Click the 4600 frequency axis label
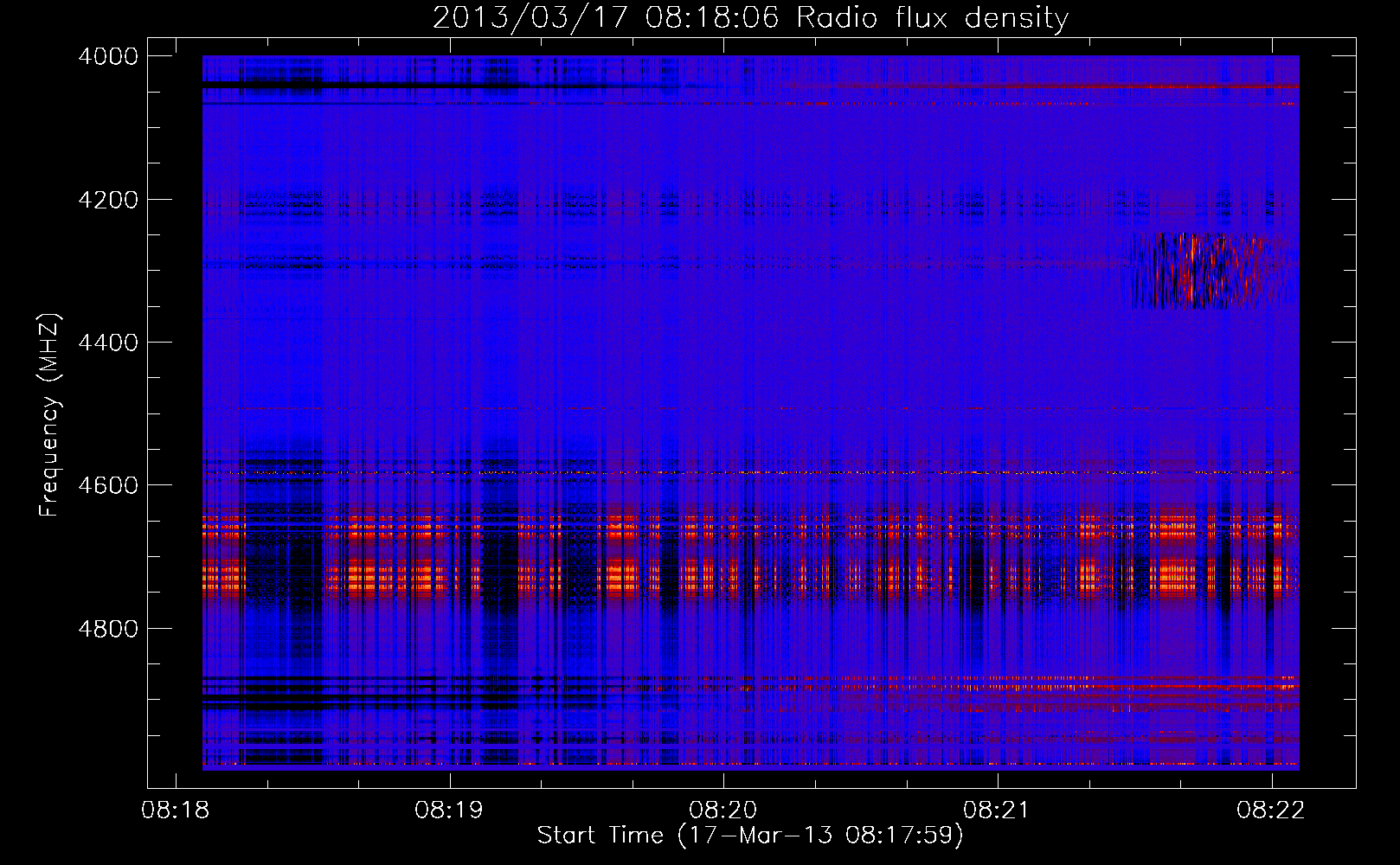Image resolution: width=1400 pixels, height=865 pixels. [108, 485]
